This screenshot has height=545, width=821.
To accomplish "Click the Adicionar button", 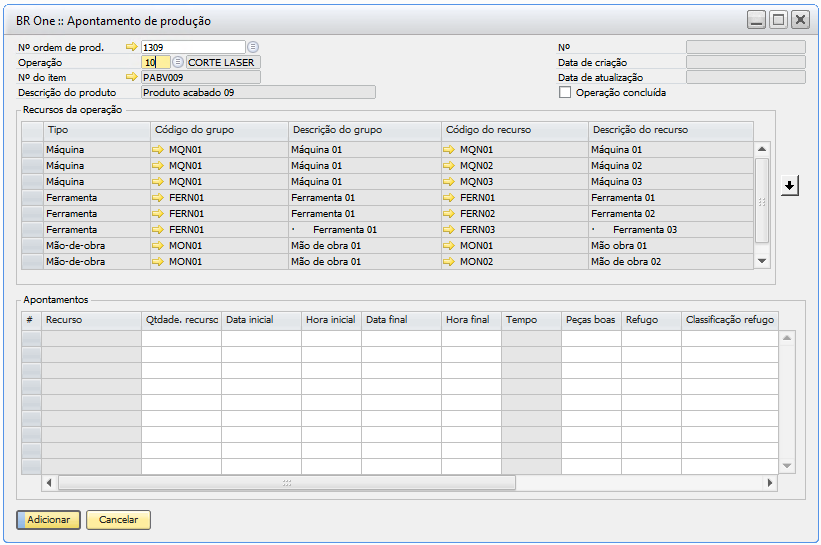I will click(49, 520).
